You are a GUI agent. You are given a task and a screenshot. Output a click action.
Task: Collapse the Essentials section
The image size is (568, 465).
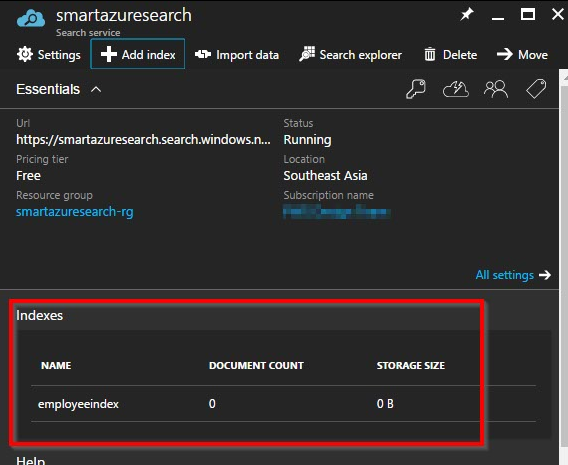(x=96, y=89)
